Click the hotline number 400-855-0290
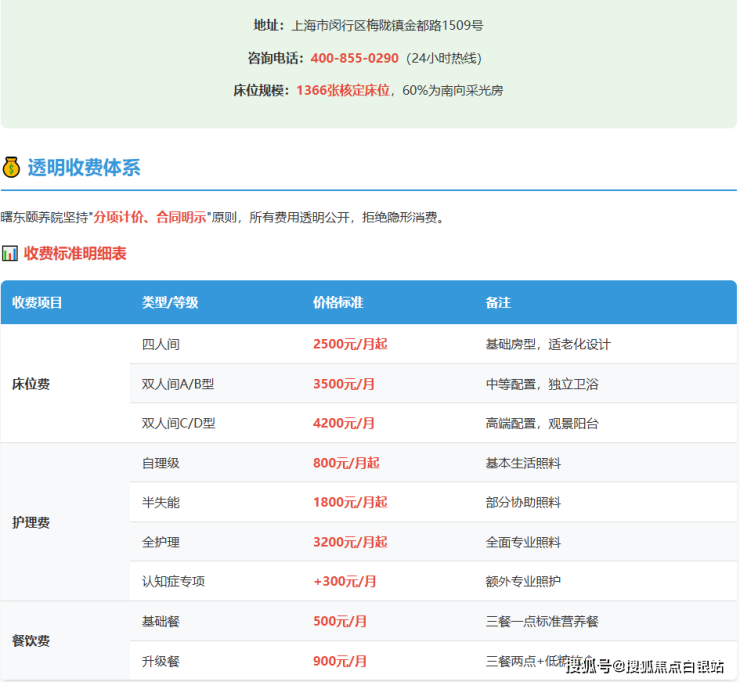This screenshot has width=740, height=682. pos(354,58)
